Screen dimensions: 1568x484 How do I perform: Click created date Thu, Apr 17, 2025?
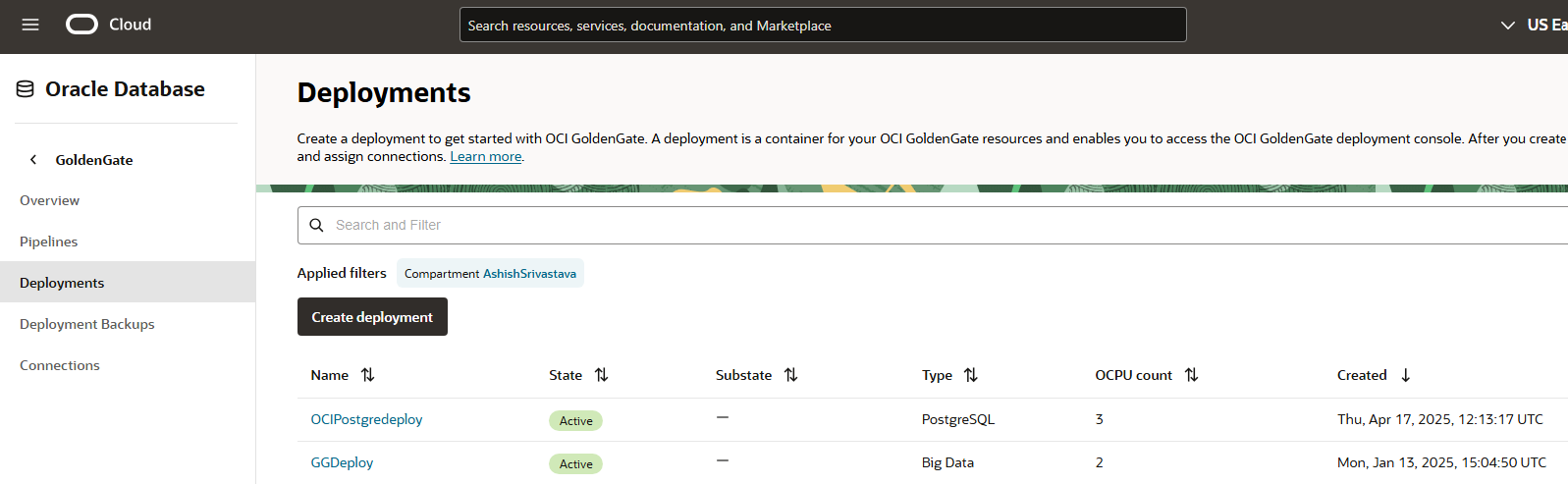point(1439,419)
